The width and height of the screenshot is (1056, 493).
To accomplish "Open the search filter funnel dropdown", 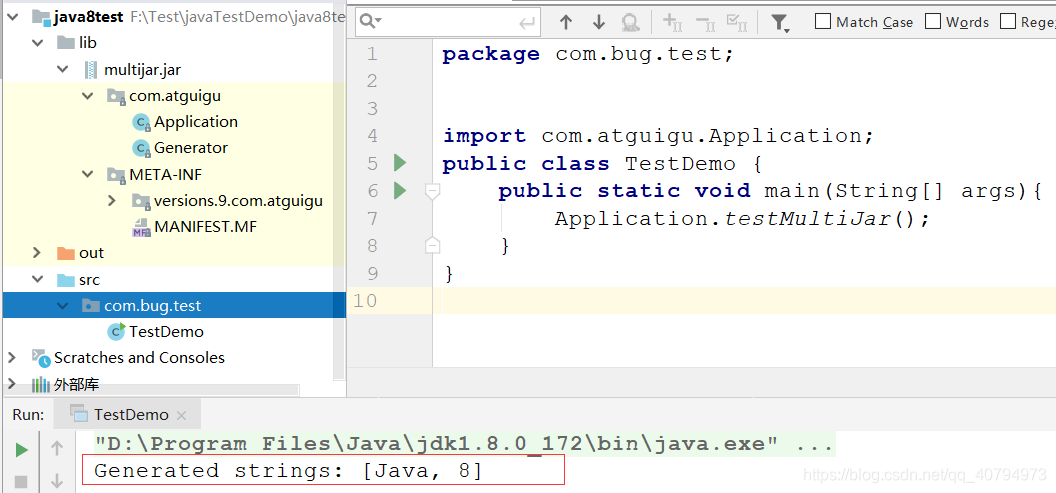I will [x=780, y=23].
